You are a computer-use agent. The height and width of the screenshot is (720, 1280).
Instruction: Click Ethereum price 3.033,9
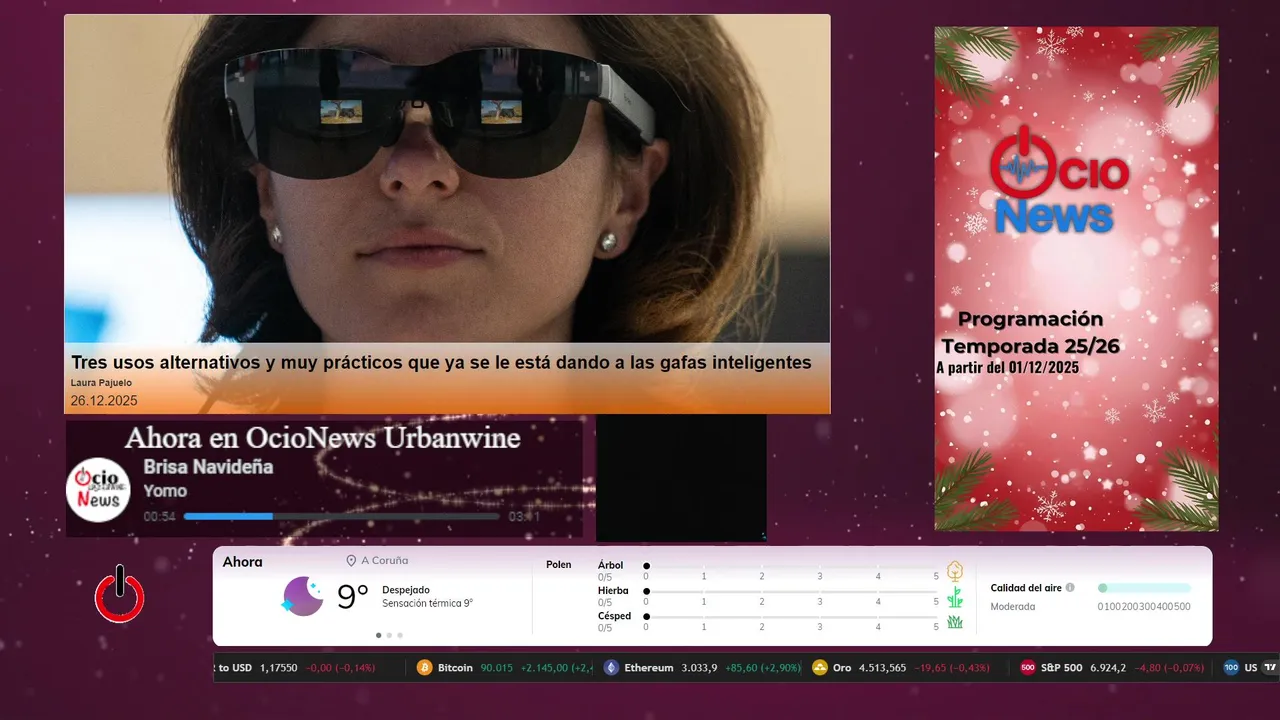click(x=699, y=668)
